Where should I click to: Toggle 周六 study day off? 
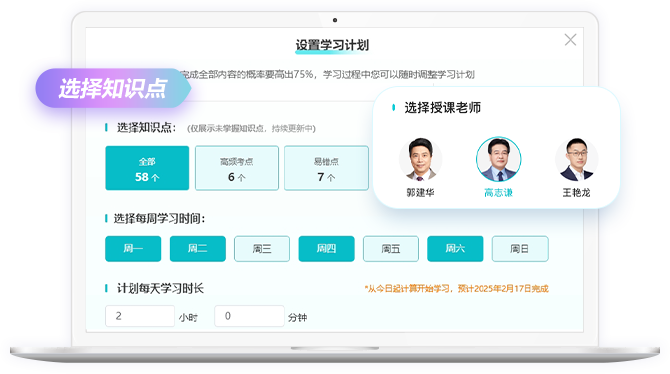(455, 249)
